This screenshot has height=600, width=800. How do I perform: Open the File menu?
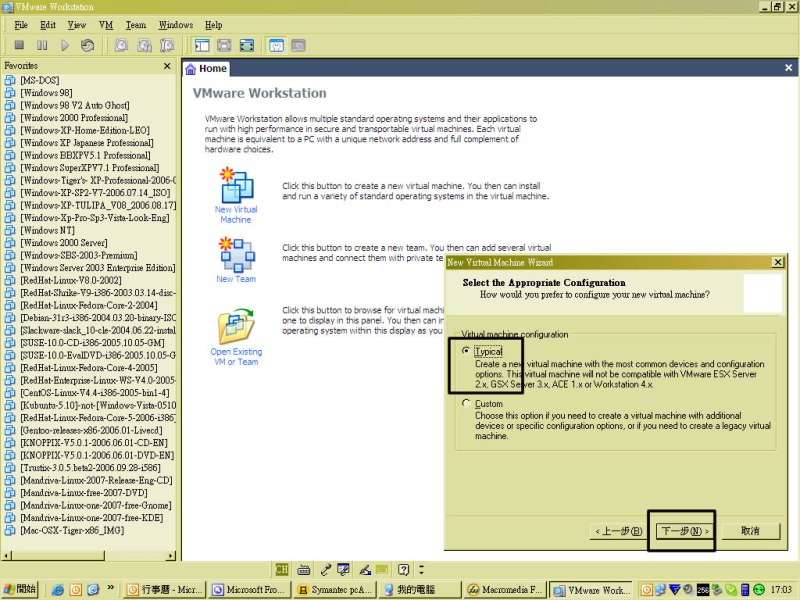(x=21, y=25)
